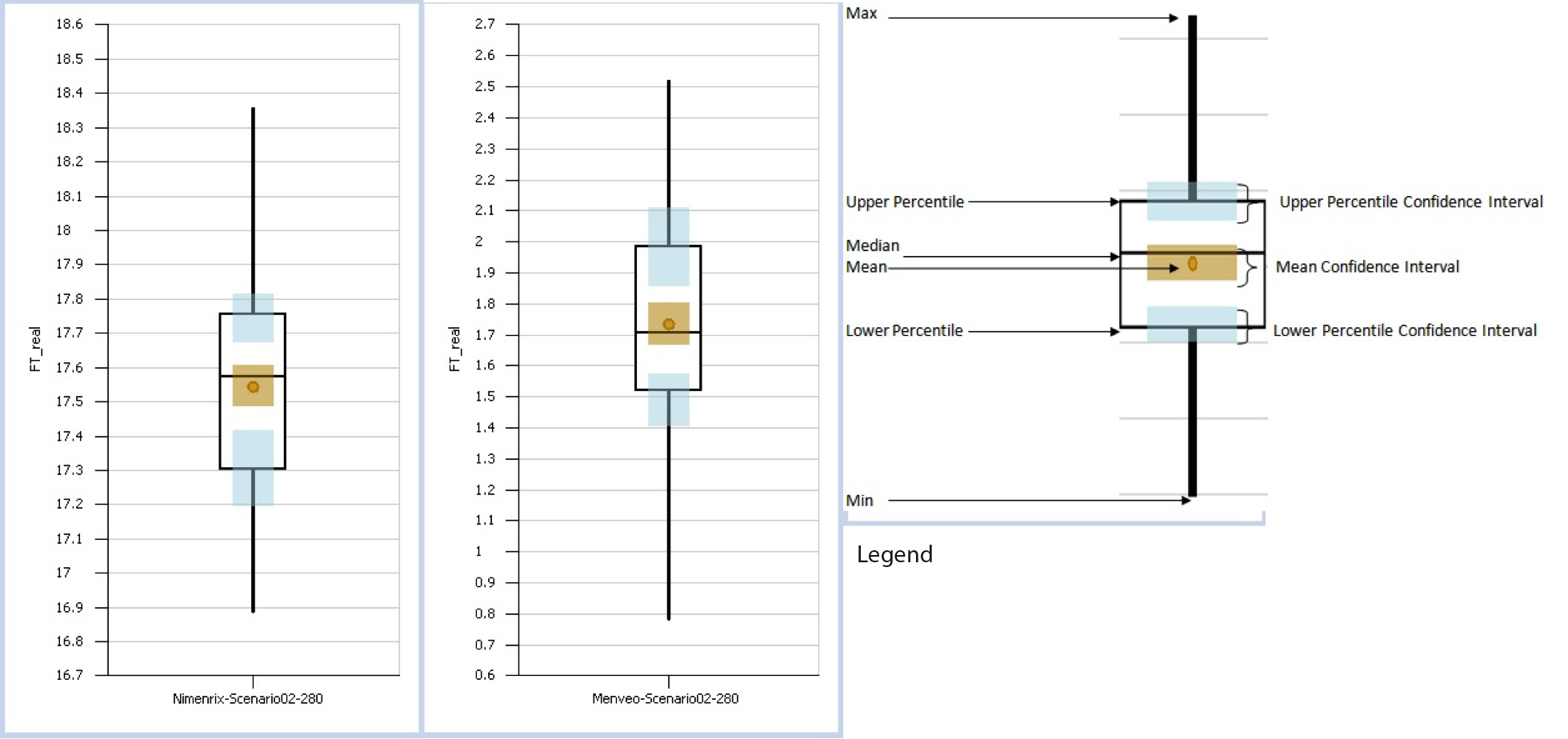Viewport: 1568px width, 739px height.
Task: Click the Nimenrix-Scenario02-280 axis label
Action: click(248, 699)
